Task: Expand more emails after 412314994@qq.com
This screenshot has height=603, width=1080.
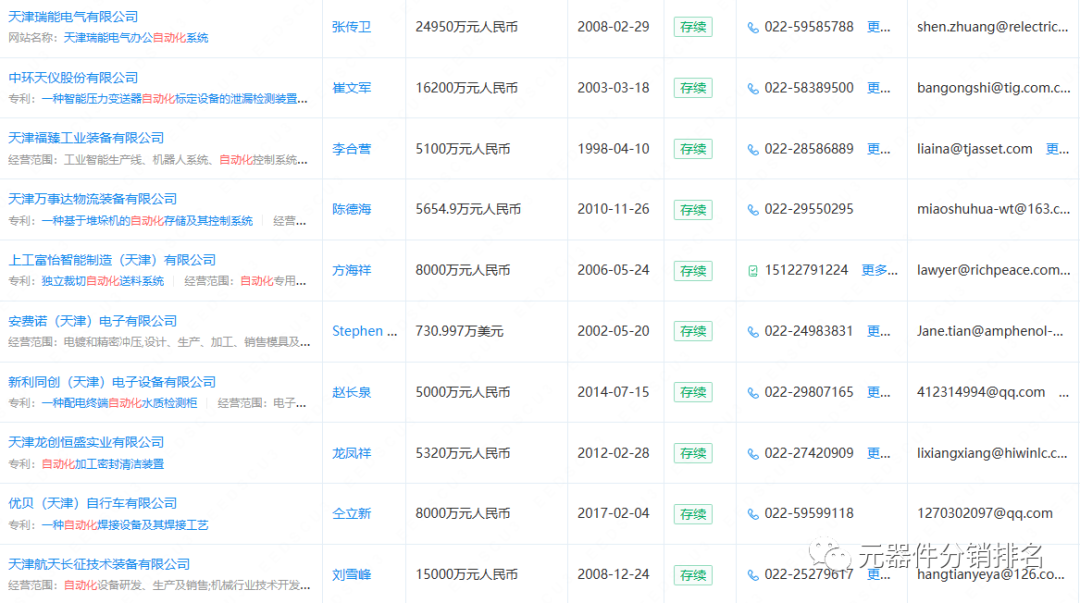Action: tap(1063, 394)
